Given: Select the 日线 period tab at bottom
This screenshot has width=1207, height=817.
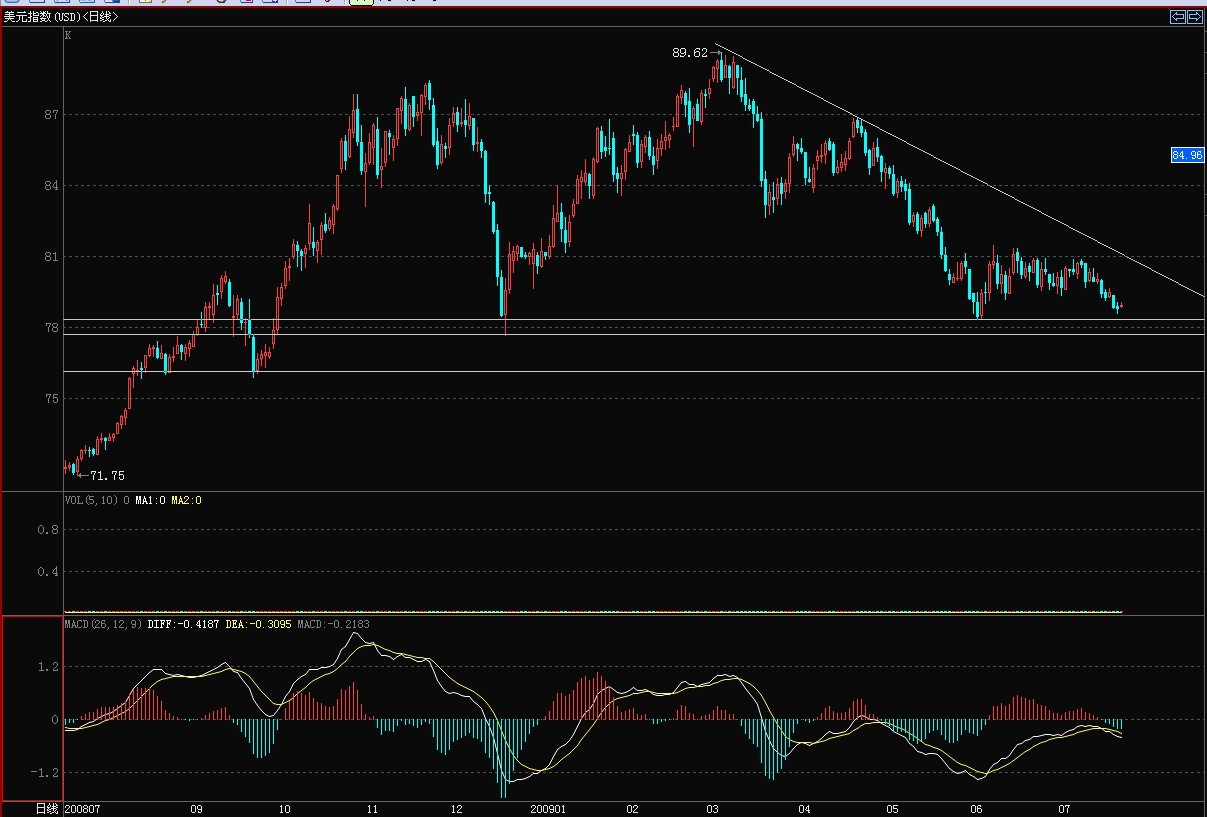Looking at the screenshot, I should click(47, 808).
